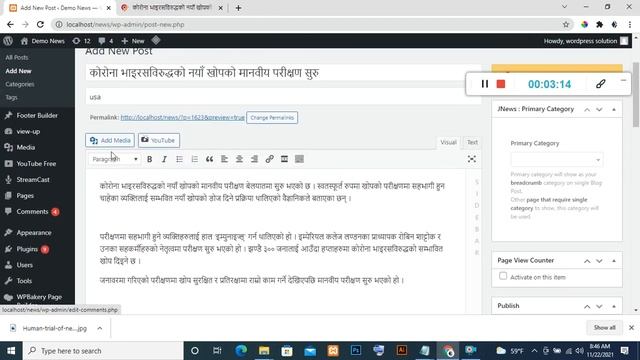Collapse the JNews Primary Category panel

(x=613, y=109)
